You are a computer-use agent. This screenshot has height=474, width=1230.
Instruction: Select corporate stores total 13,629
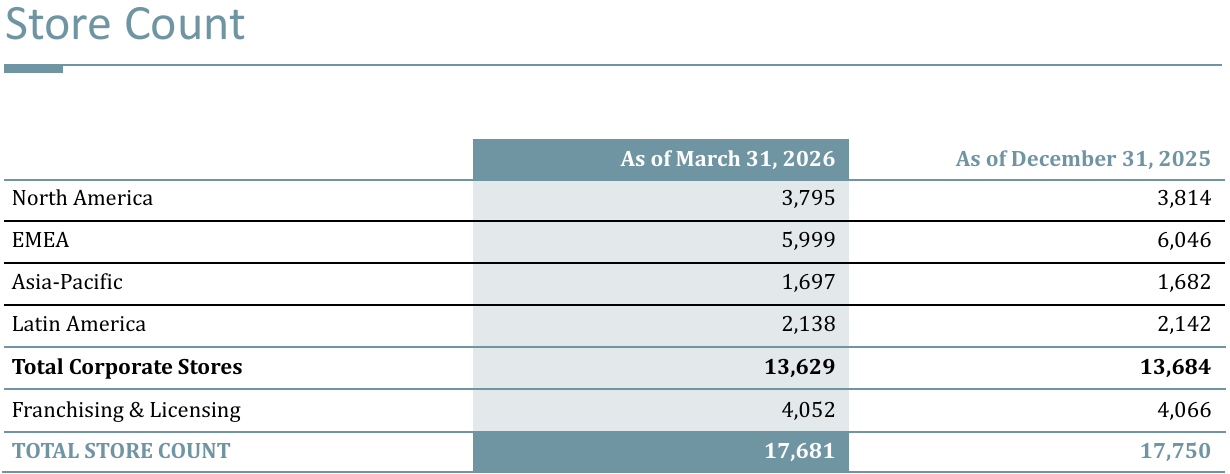799,367
